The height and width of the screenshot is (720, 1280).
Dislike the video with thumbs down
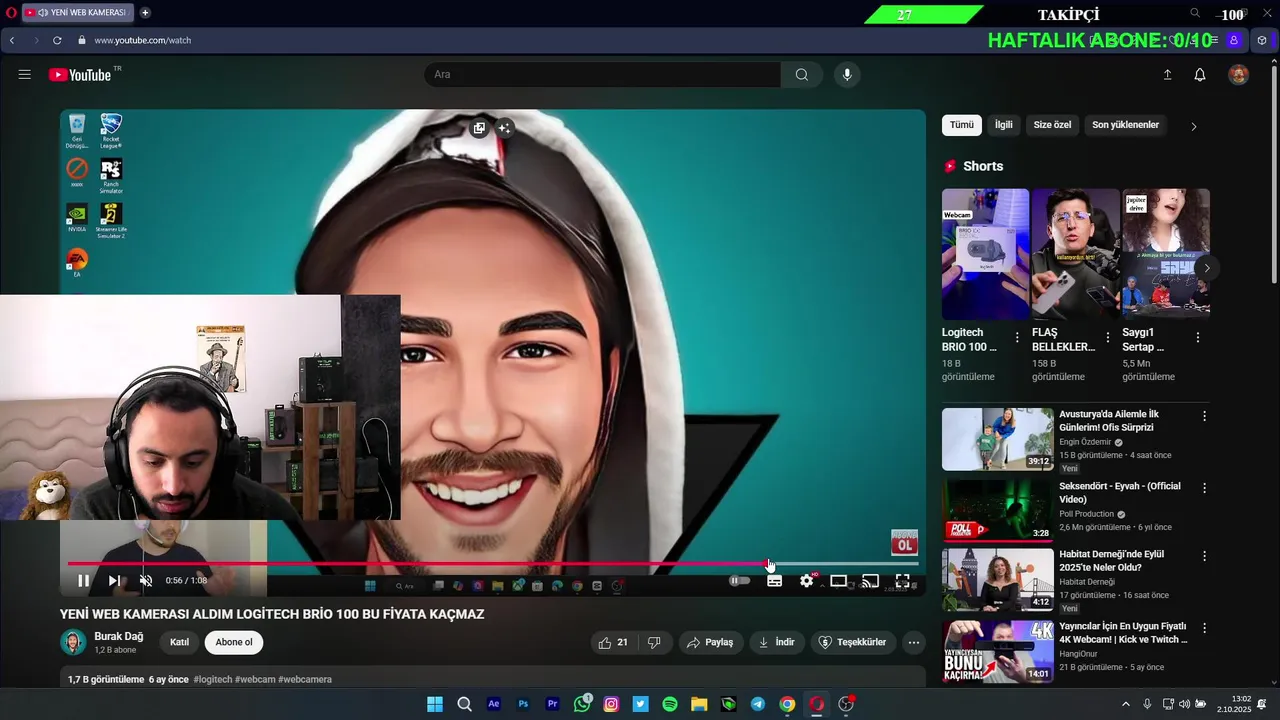coord(655,642)
